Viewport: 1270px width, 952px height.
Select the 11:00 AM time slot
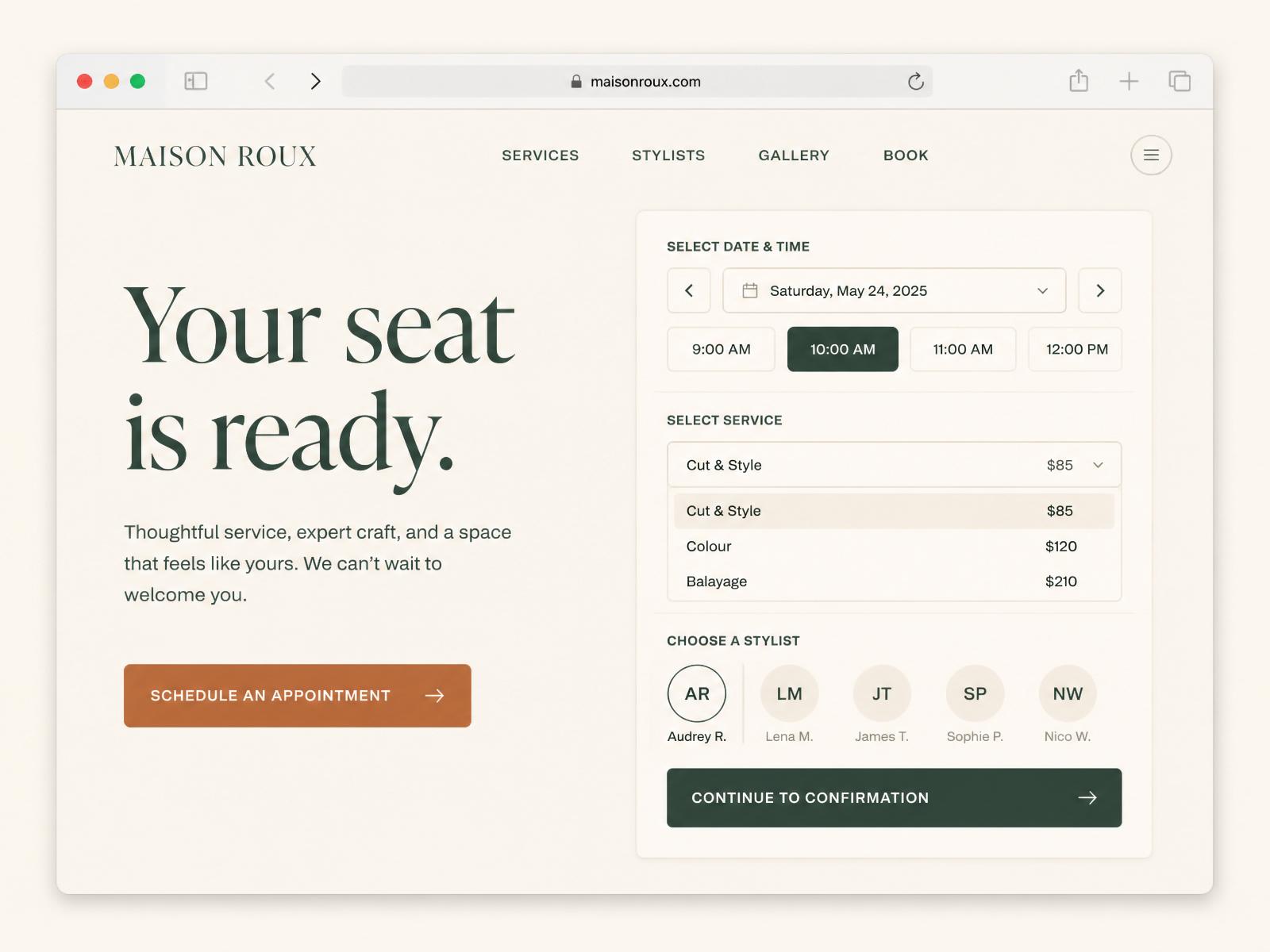click(963, 349)
